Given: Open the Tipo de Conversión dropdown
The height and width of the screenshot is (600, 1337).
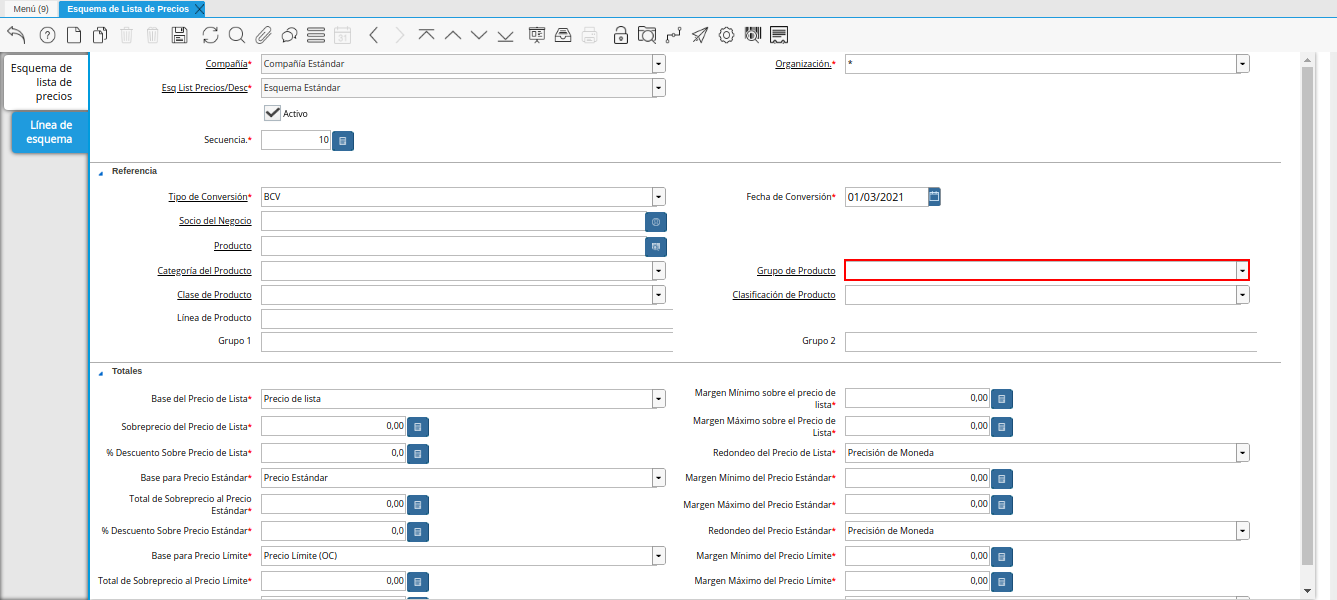Looking at the screenshot, I should pos(658,197).
